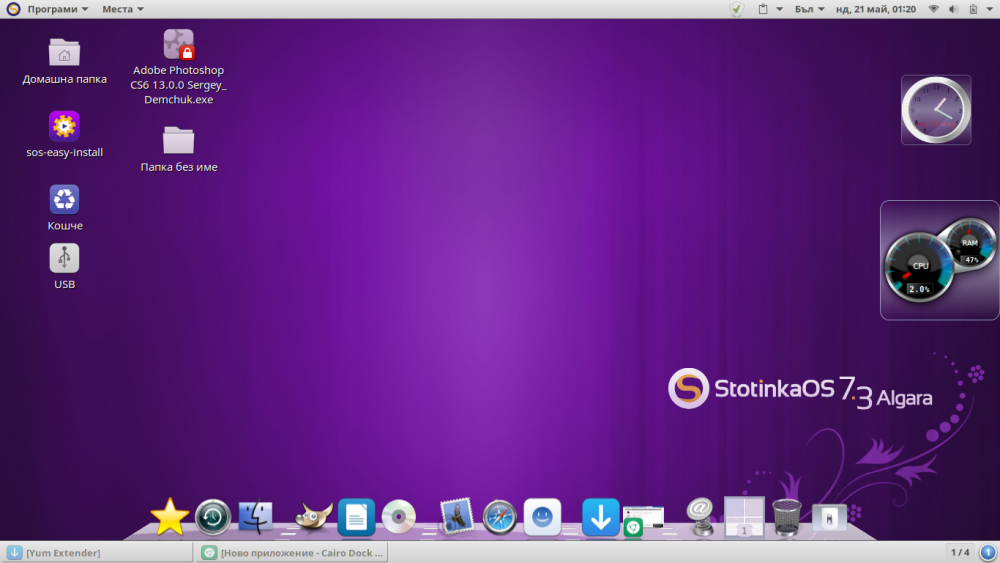Expand the clipboard dropdown arrow

[779, 9]
